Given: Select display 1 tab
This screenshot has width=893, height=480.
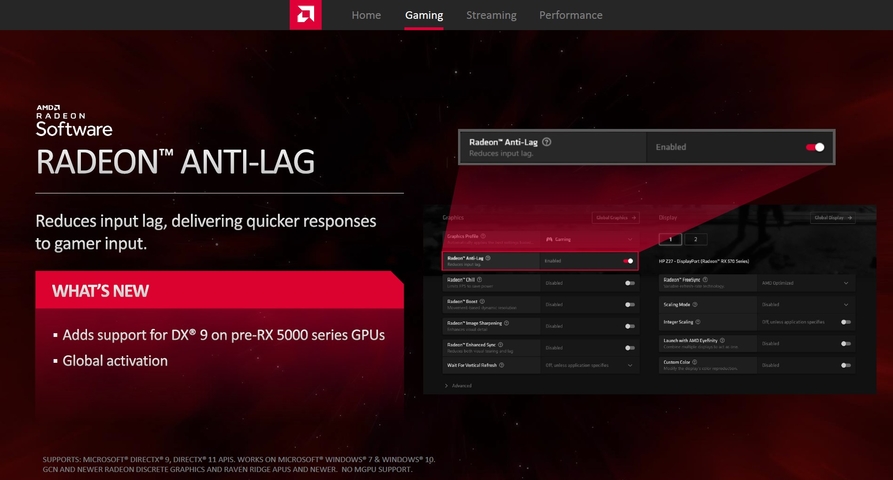Looking at the screenshot, I should (670, 239).
